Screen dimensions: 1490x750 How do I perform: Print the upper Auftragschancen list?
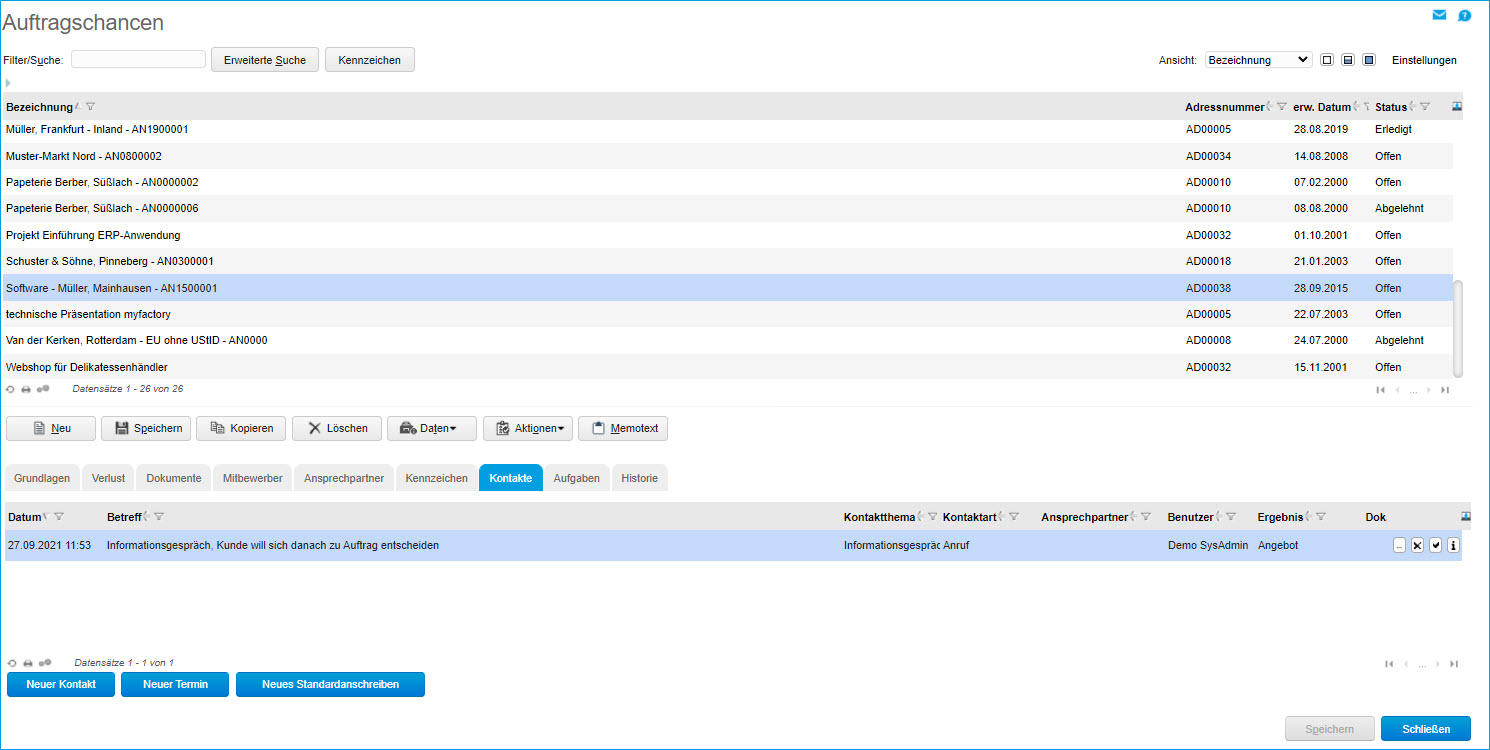point(27,389)
